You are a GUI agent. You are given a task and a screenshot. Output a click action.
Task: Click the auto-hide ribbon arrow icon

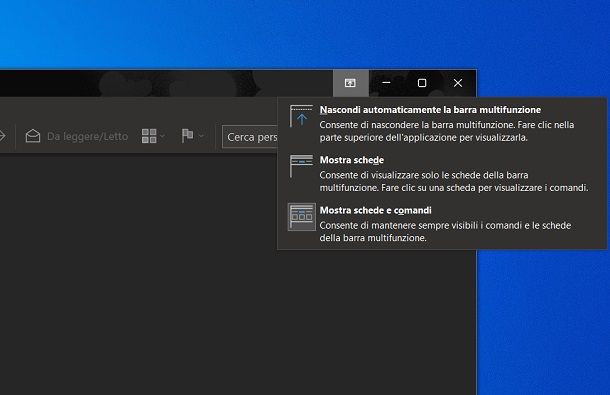(x=301, y=116)
